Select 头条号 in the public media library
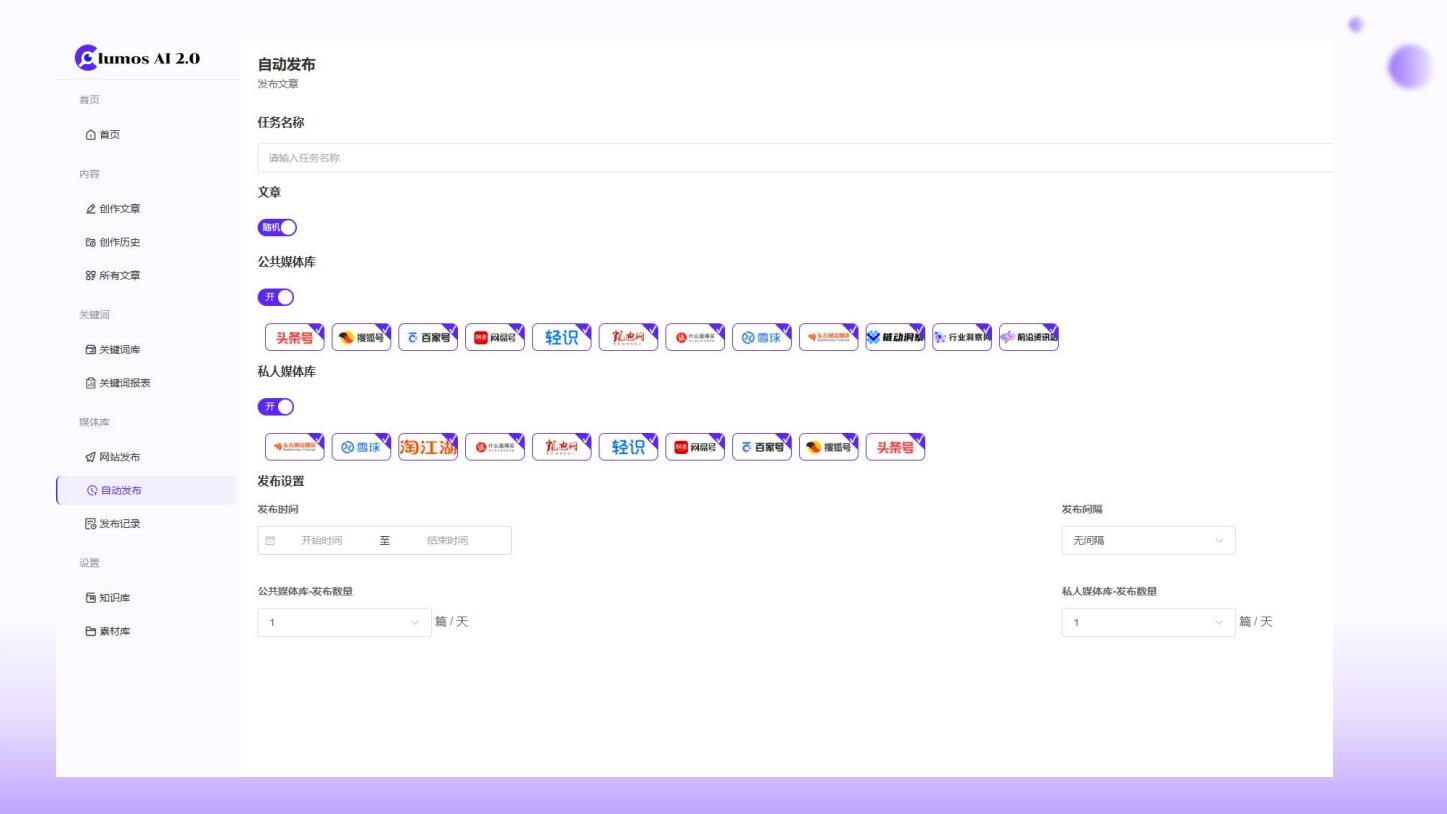This screenshot has height=814, width=1447. tap(294, 338)
